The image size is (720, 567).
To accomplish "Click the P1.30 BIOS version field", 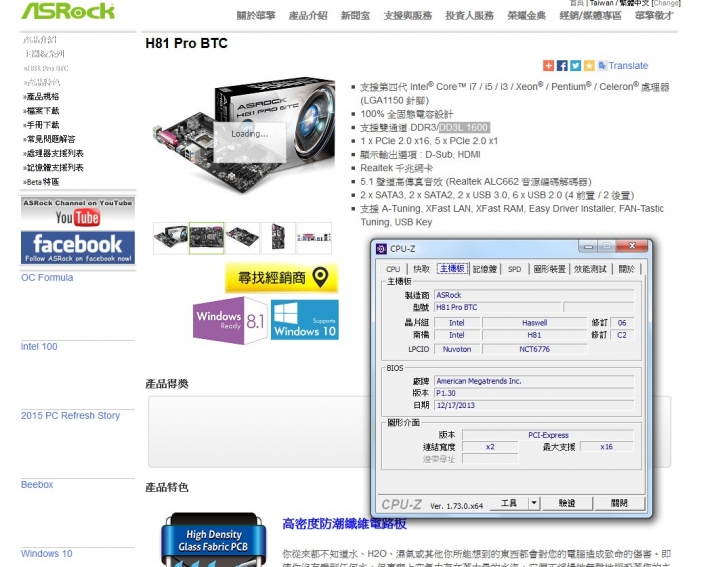I will tap(534, 393).
